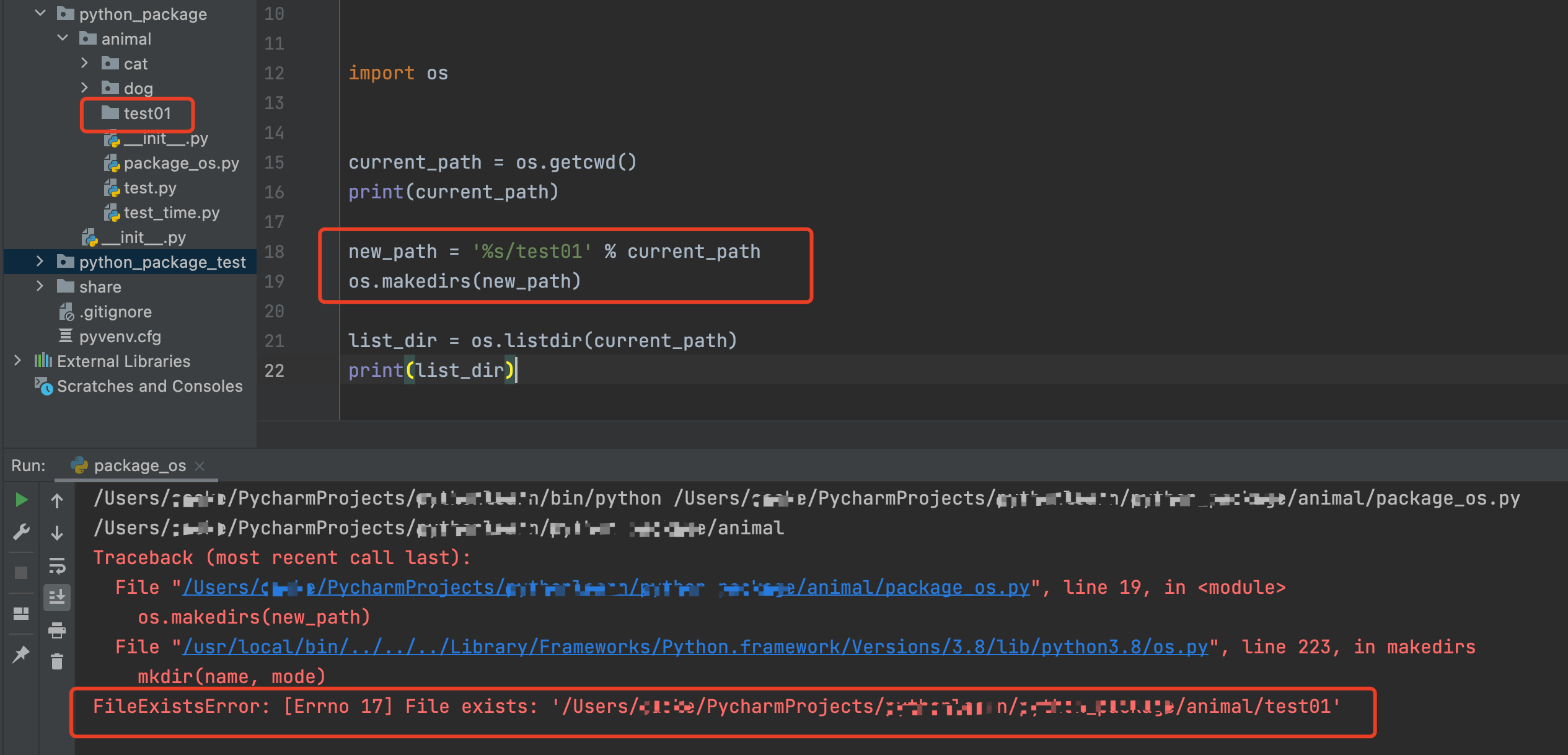Click the External Libraries bars icon

(x=43, y=360)
